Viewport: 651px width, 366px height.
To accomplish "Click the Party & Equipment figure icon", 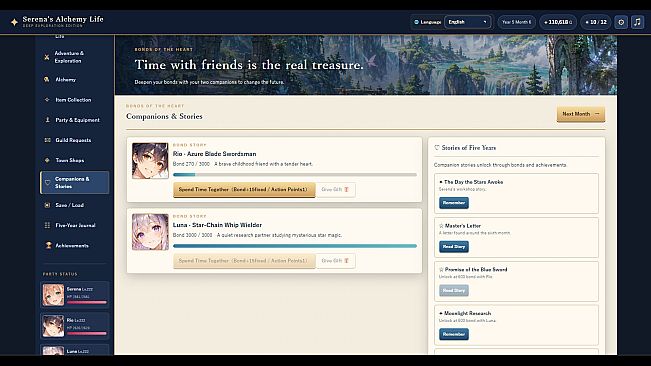I will (47, 120).
